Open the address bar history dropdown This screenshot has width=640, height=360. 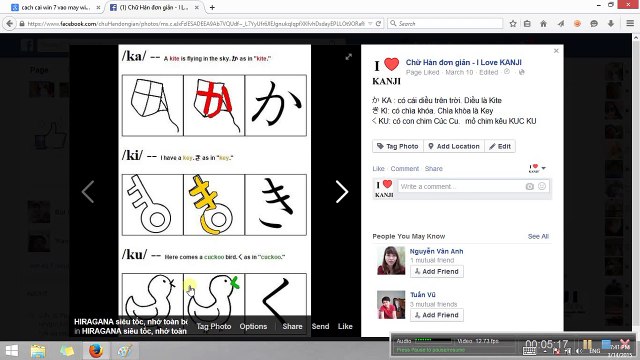(x=370, y=24)
